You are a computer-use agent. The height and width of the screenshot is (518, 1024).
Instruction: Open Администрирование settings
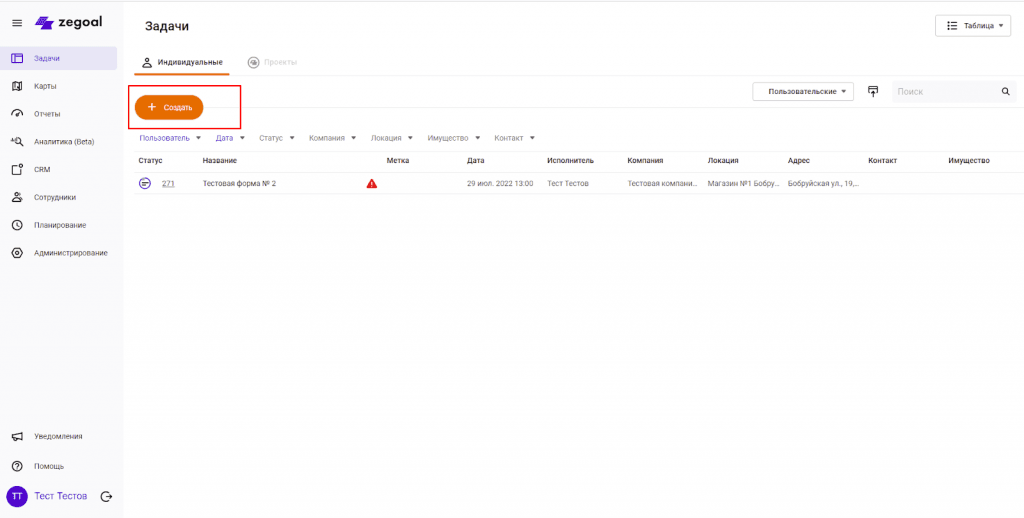70,253
